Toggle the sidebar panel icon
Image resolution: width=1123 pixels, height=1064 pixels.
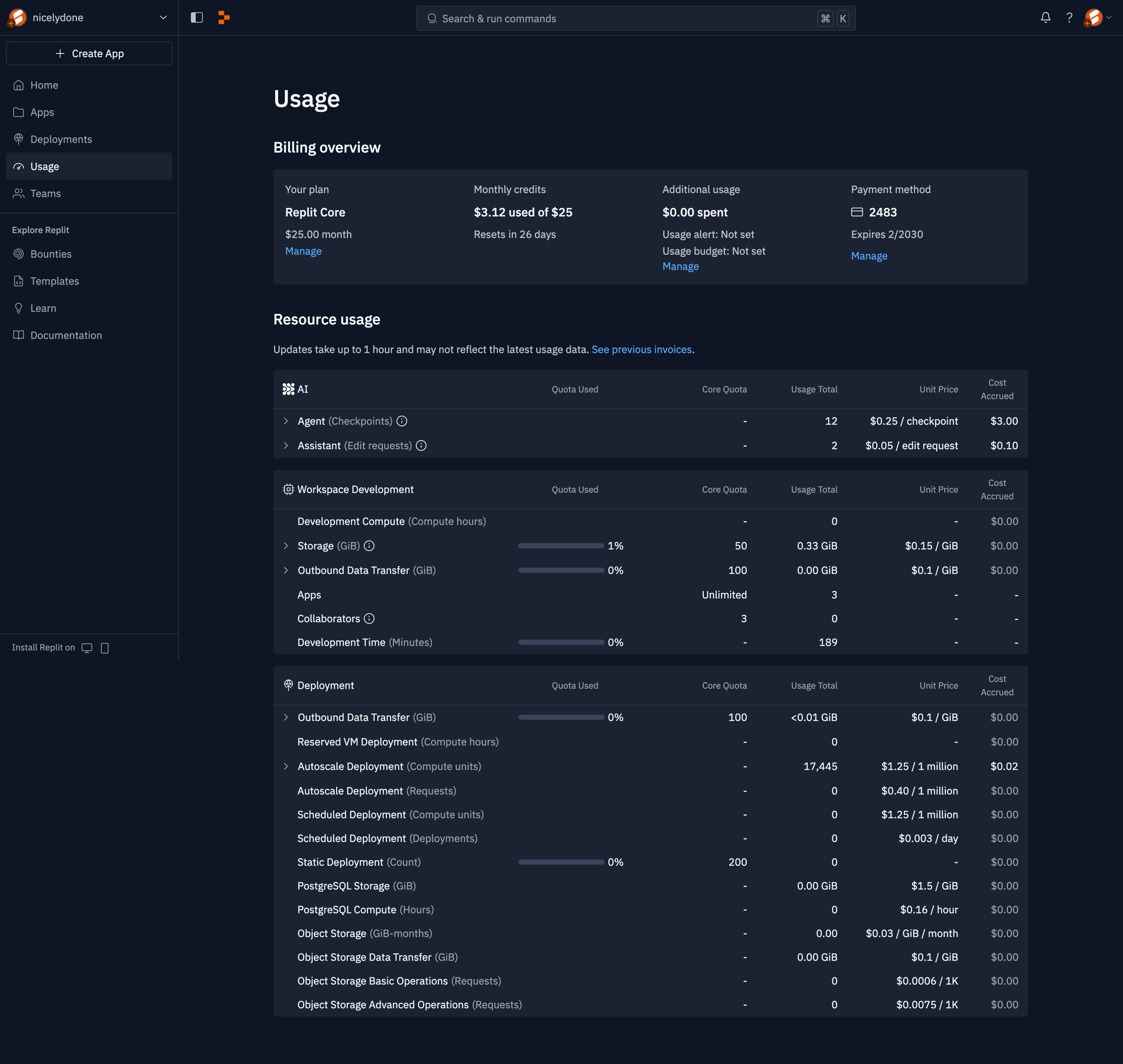[197, 18]
